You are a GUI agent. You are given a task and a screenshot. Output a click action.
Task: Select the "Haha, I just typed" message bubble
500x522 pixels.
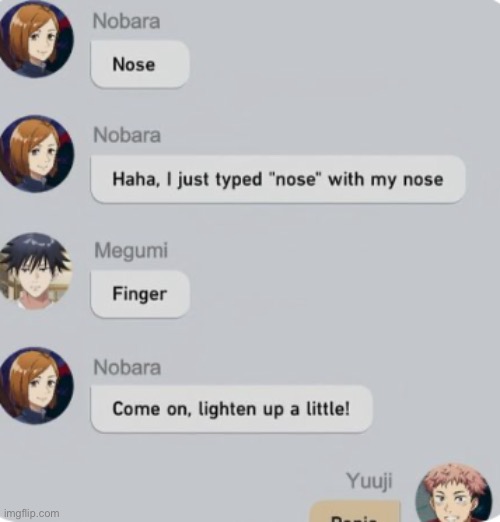pyautogui.click(x=278, y=179)
